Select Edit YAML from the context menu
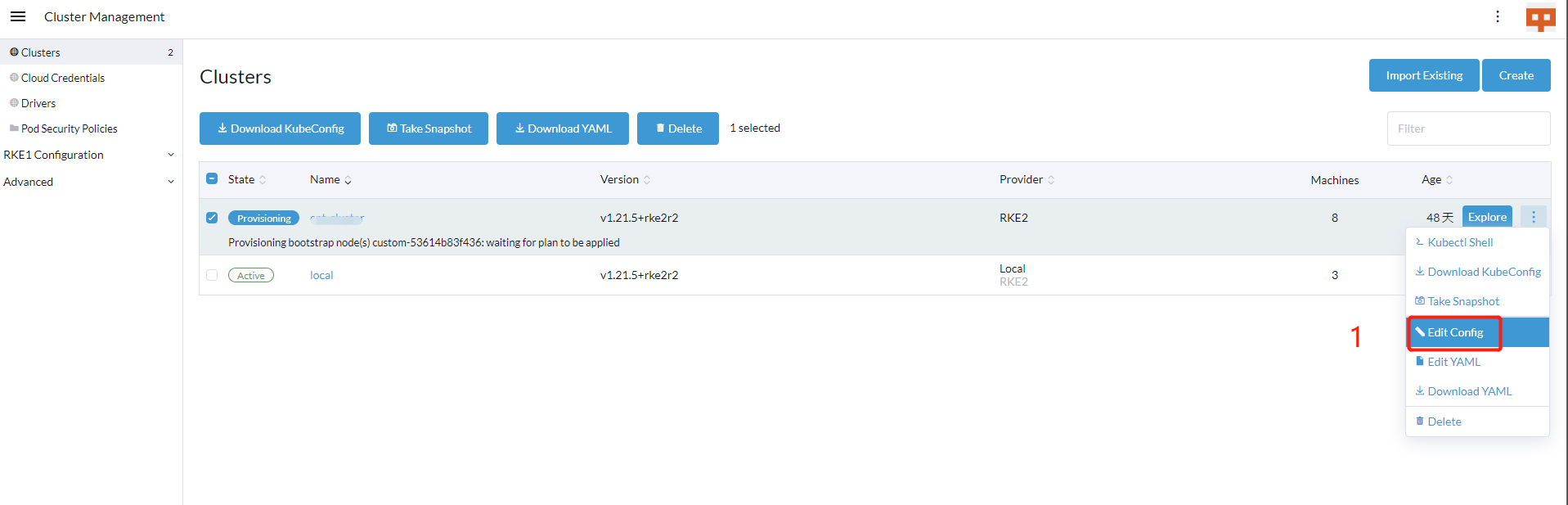This screenshot has width=1568, height=505. pos(1477,362)
